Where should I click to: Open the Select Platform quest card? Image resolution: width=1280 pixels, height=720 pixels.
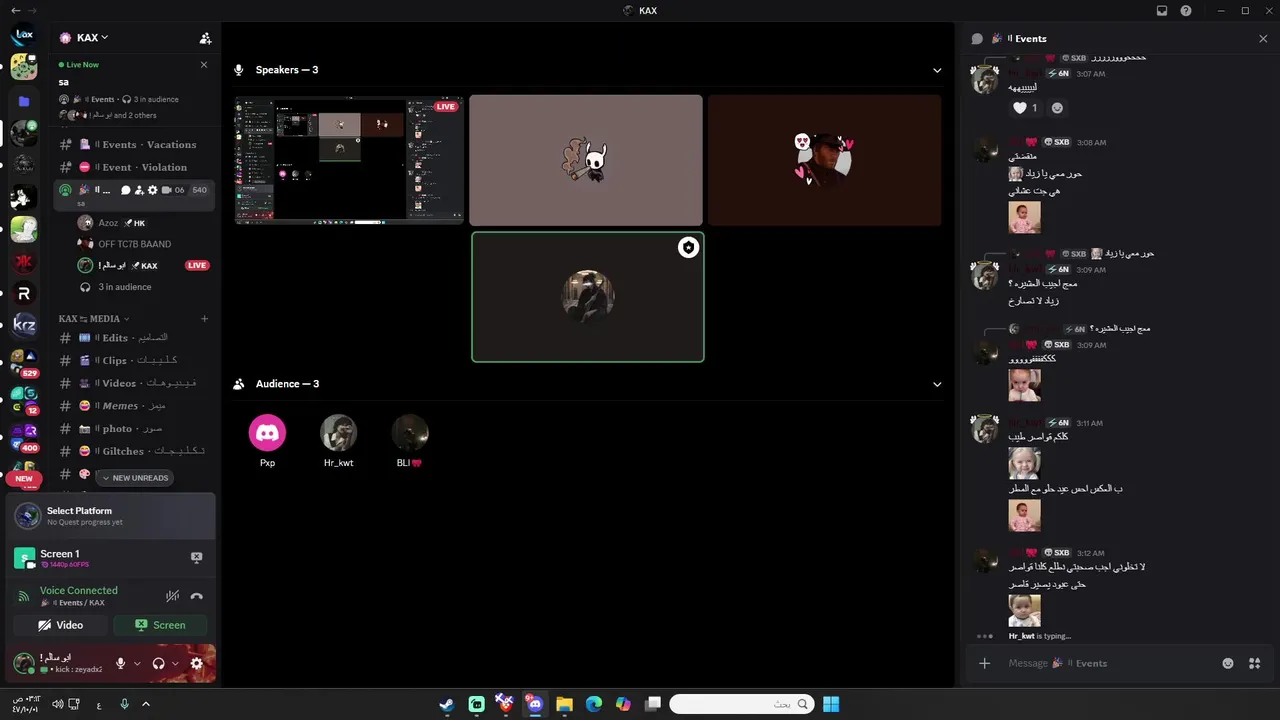(x=111, y=516)
